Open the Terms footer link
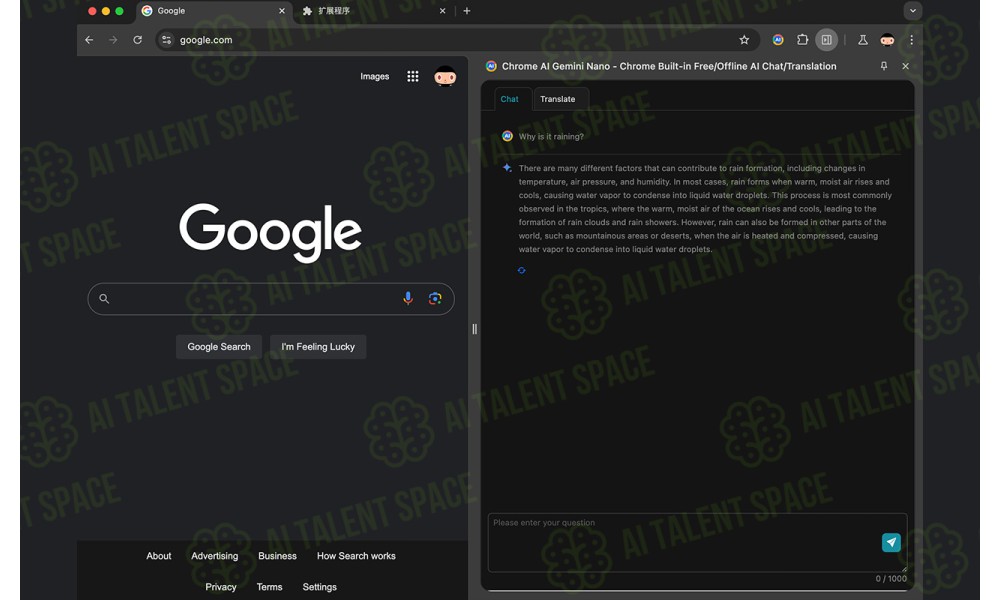The height and width of the screenshot is (600, 1000). click(269, 587)
